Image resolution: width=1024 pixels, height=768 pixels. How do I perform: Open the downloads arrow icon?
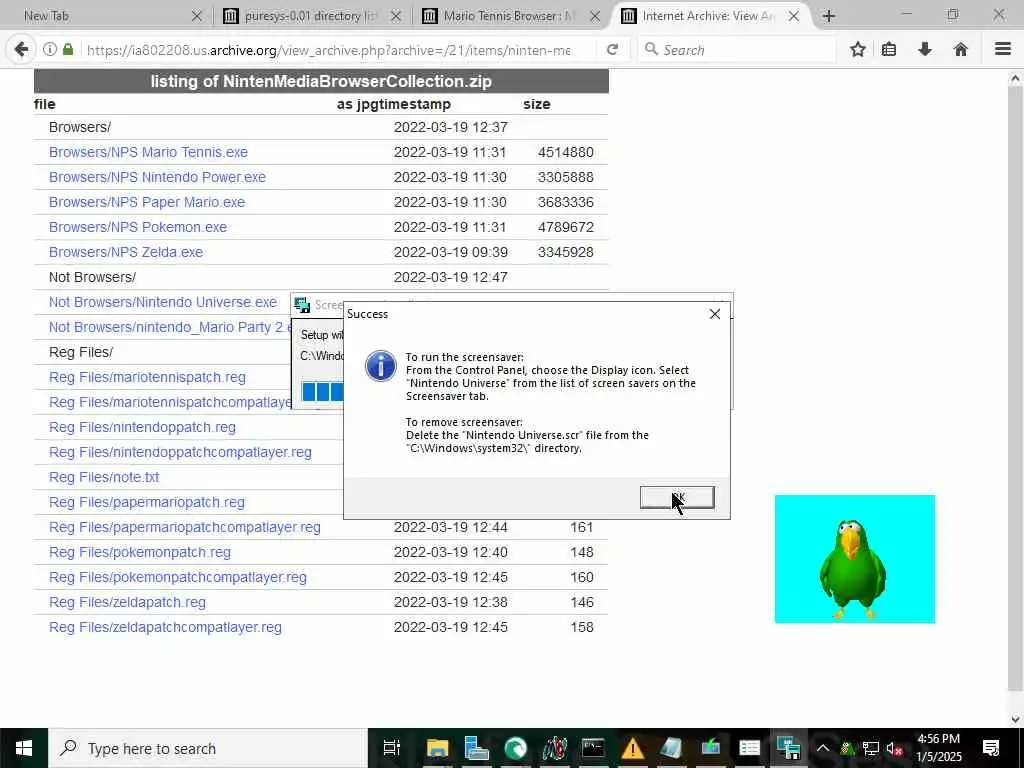click(925, 49)
